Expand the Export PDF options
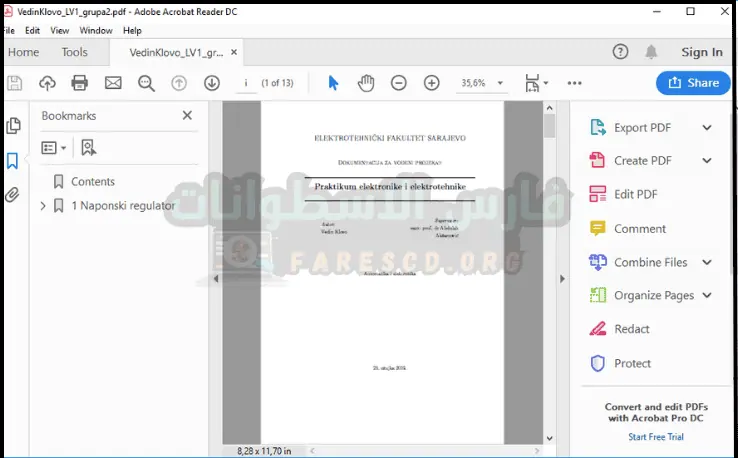 pos(707,128)
